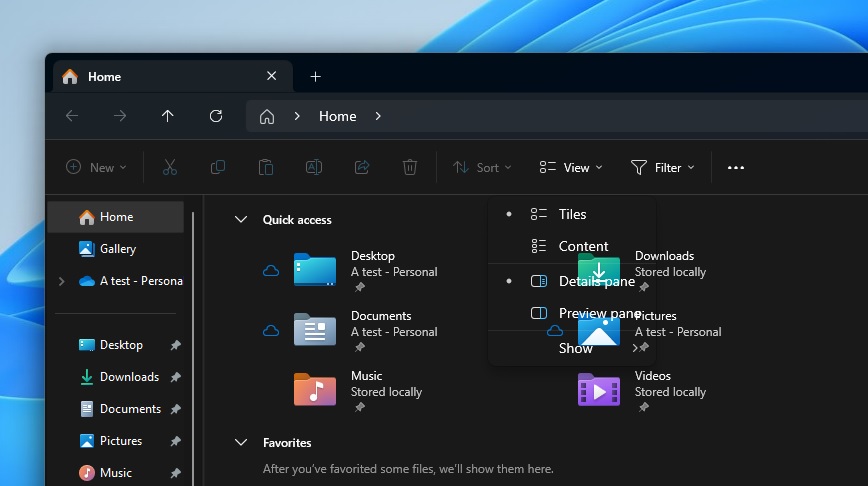Click the Paste clipboard icon

point(266,167)
